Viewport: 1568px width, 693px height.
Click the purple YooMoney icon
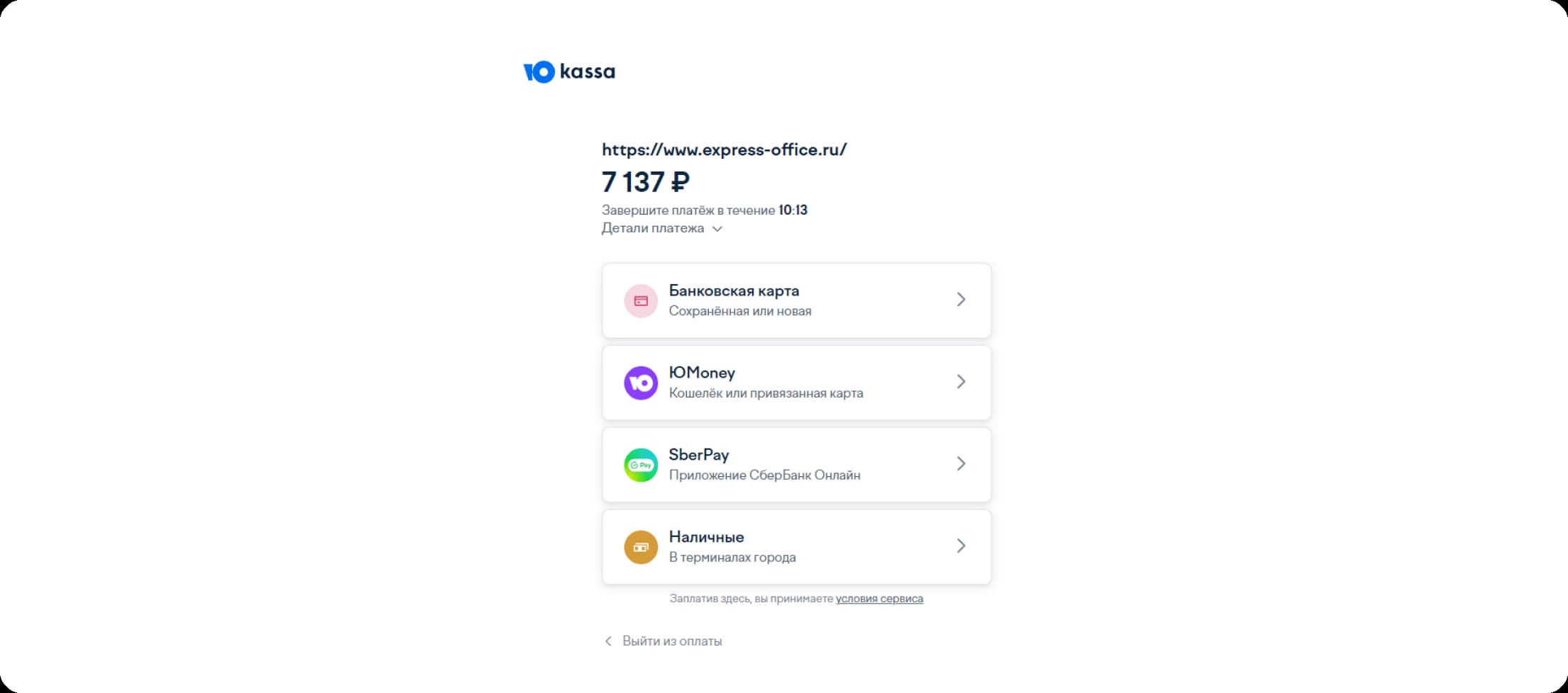point(641,383)
